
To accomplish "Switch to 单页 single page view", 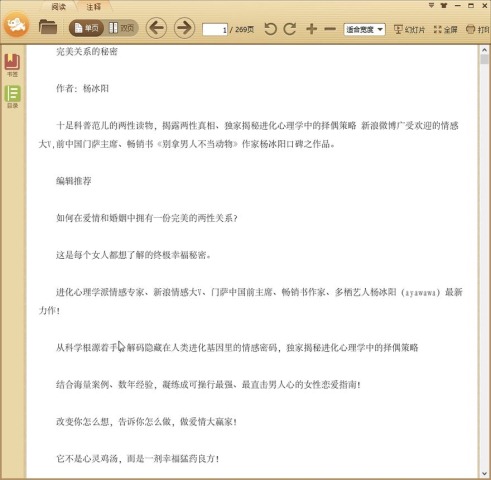I will (x=86, y=28).
